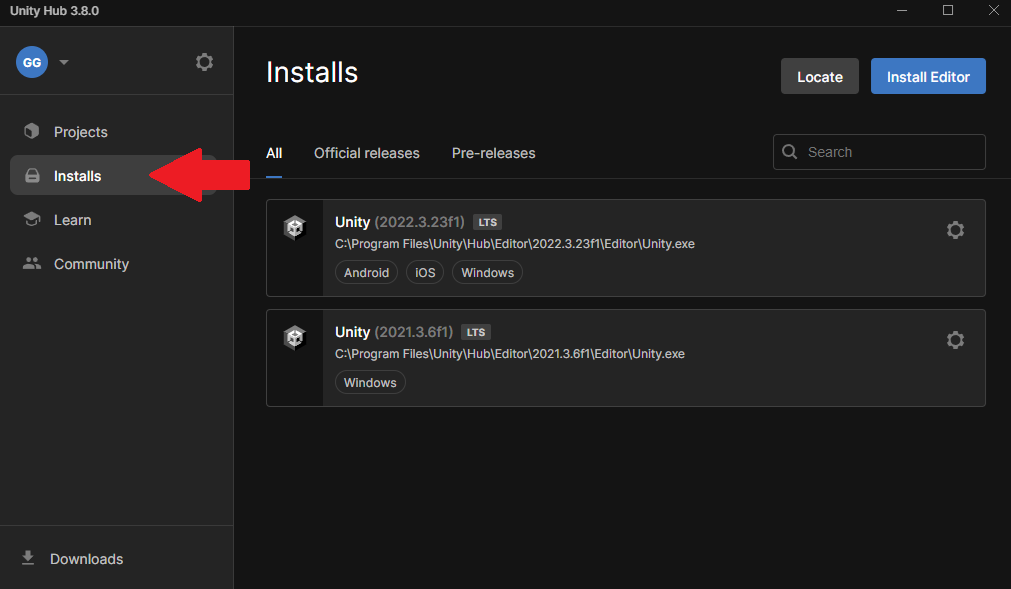Click the iOS module tag
1011x589 pixels.
(425, 273)
